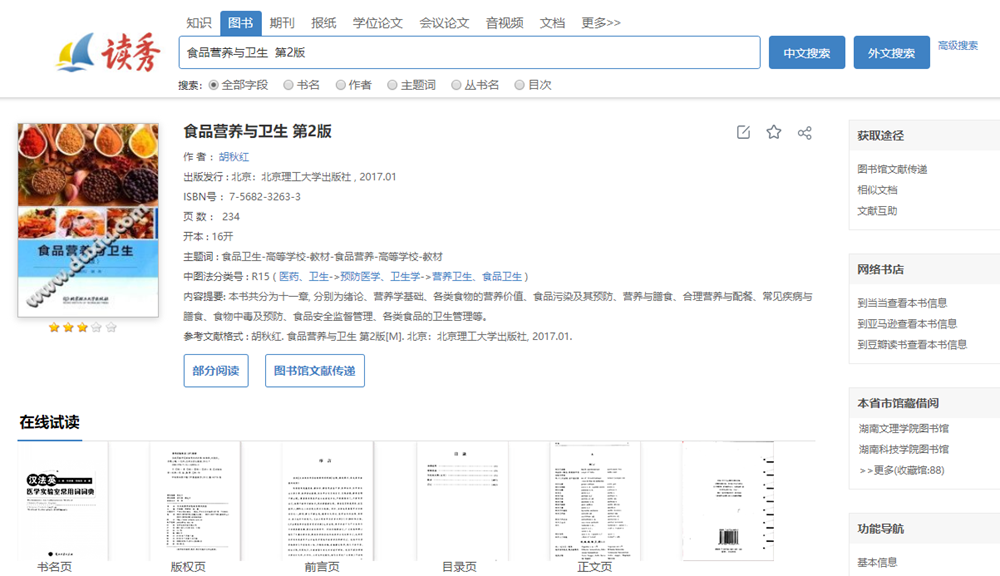1000x576 pixels.
Task: Open 湖南文理学院图书馆 link
Action: [904, 429]
